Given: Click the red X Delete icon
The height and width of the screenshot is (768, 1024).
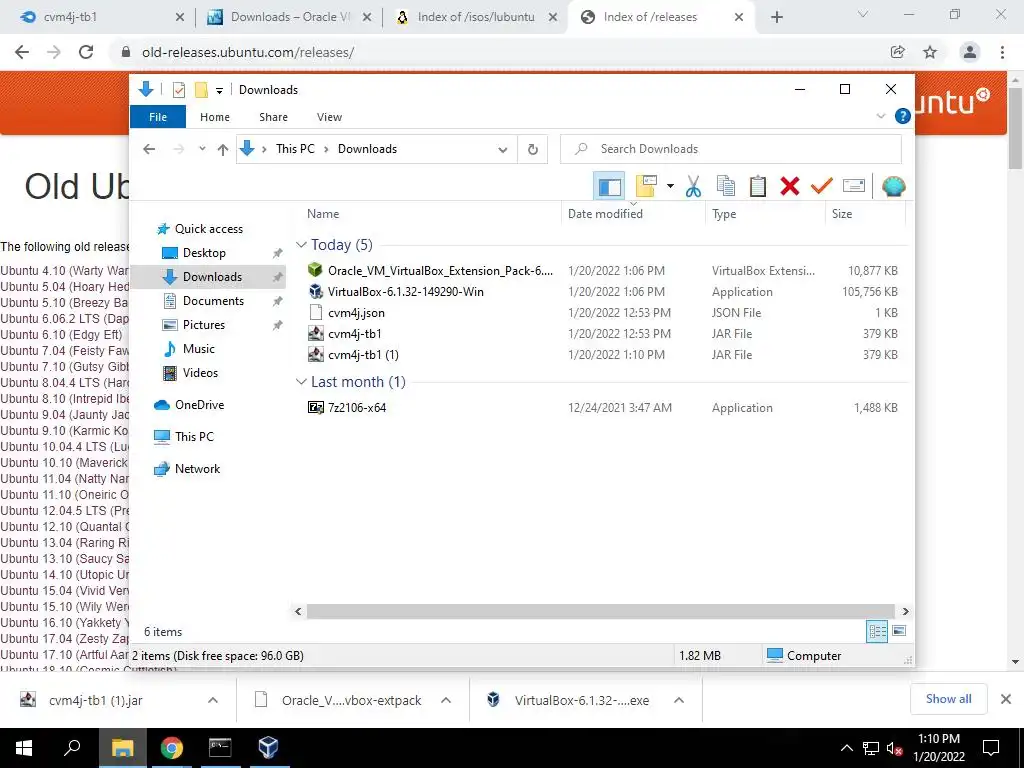Looking at the screenshot, I should pyautogui.click(x=790, y=187).
